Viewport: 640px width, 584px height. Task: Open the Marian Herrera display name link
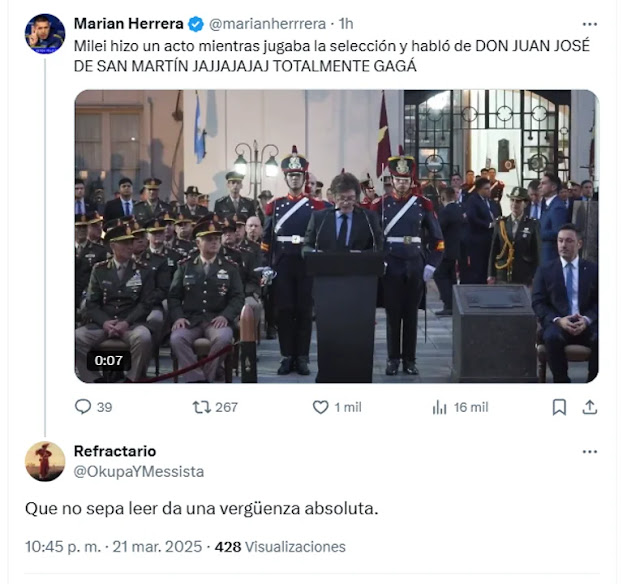coord(129,24)
